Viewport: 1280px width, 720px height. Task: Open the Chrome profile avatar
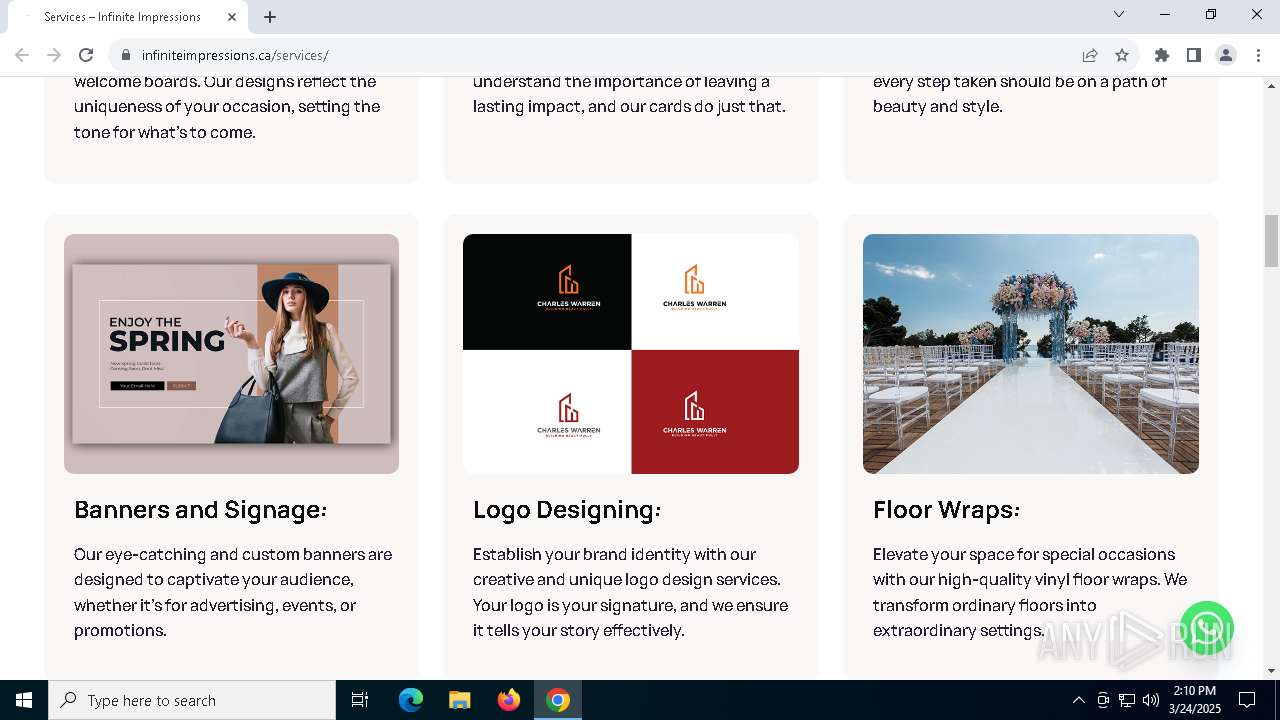(1226, 55)
